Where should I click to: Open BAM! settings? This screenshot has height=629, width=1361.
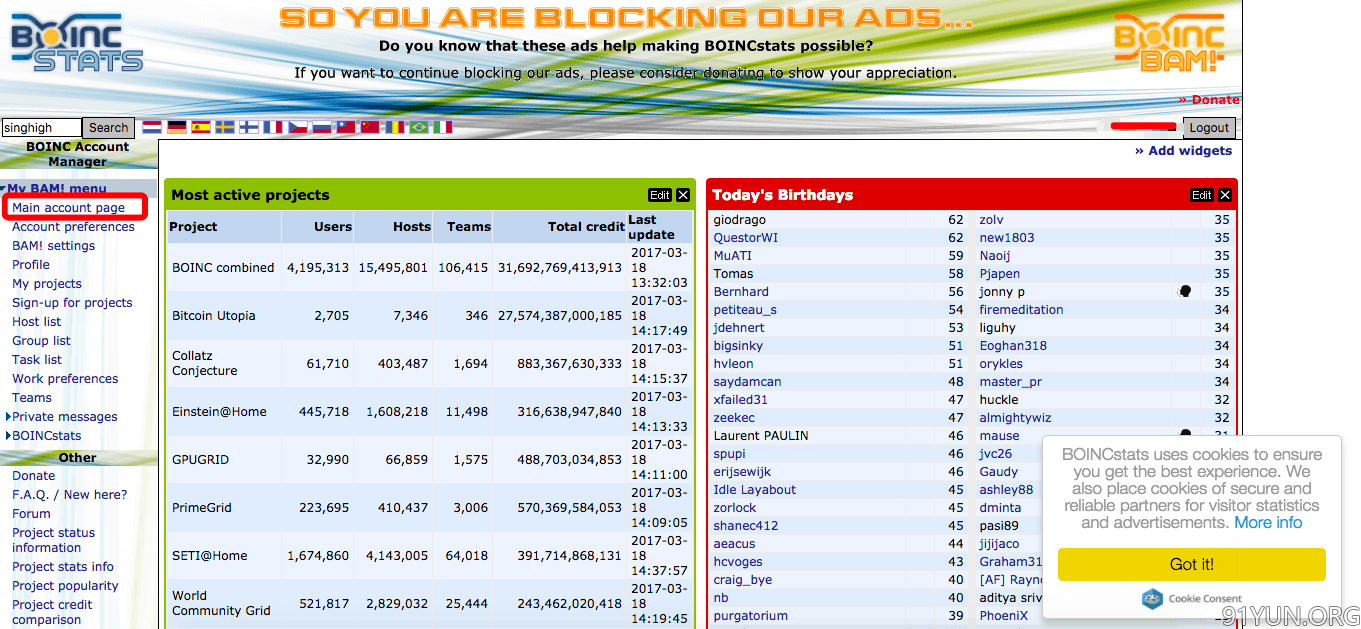point(53,246)
